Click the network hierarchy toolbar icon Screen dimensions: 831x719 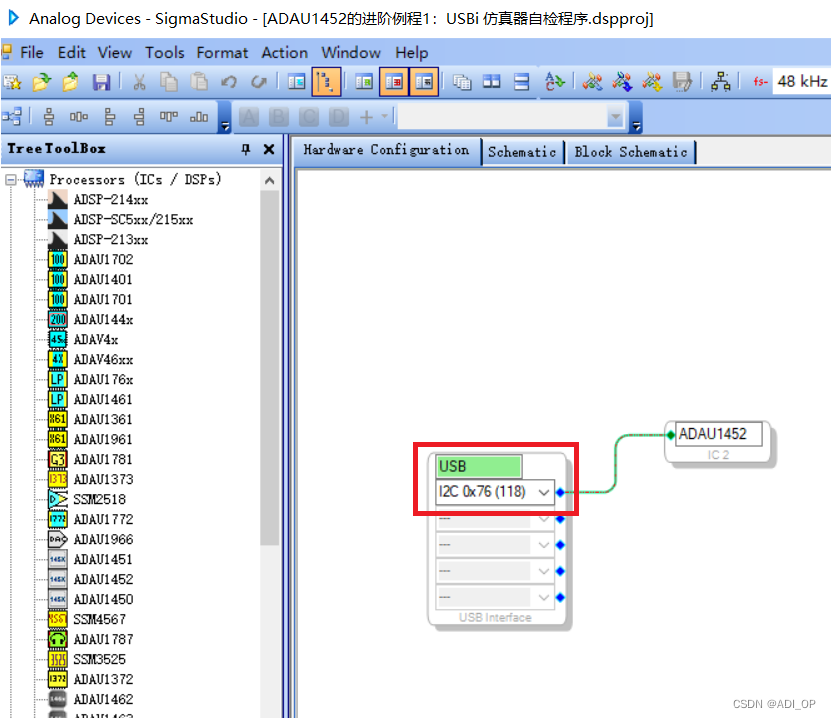pyautogui.click(x=720, y=82)
